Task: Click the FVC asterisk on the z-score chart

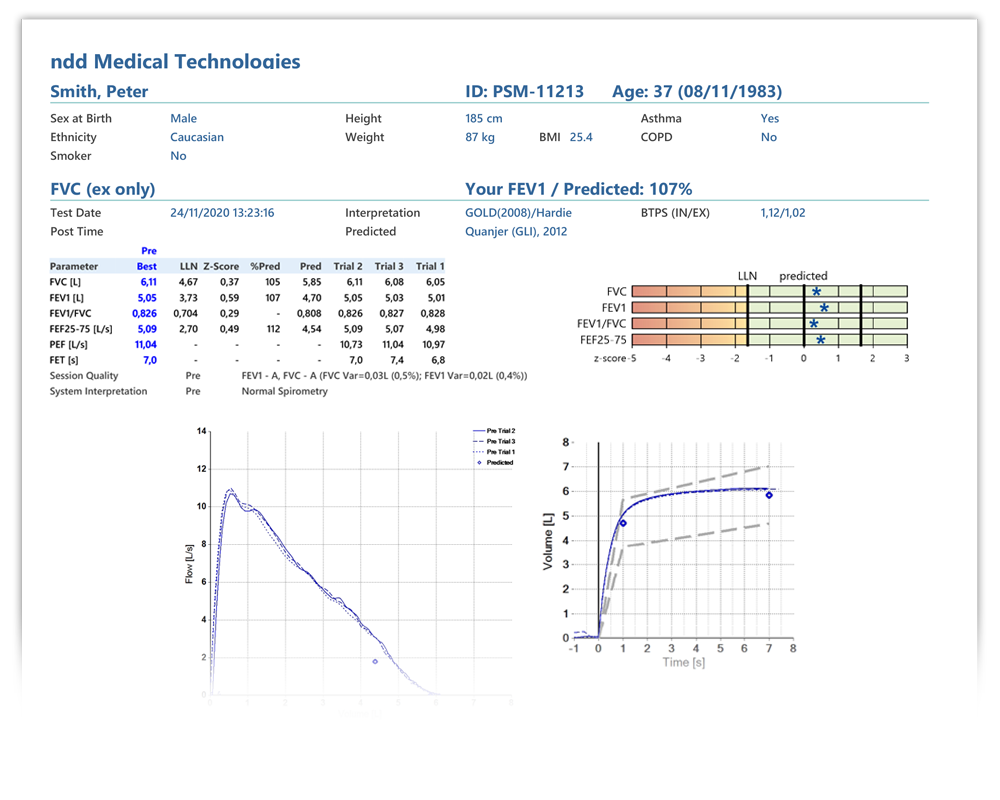Action: [x=816, y=292]
